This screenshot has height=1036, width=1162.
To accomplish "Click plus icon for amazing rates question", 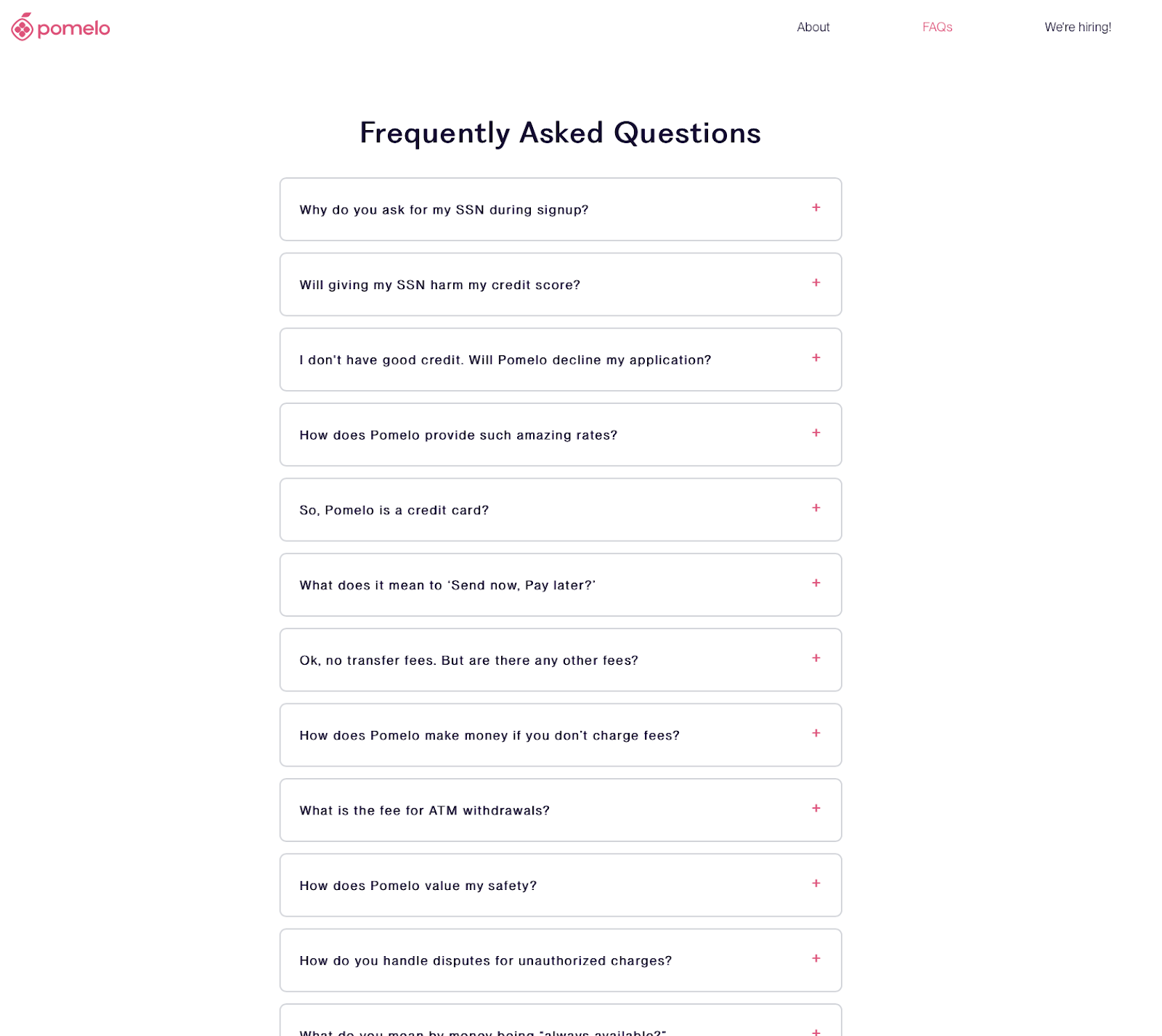I will click(816, 433).
